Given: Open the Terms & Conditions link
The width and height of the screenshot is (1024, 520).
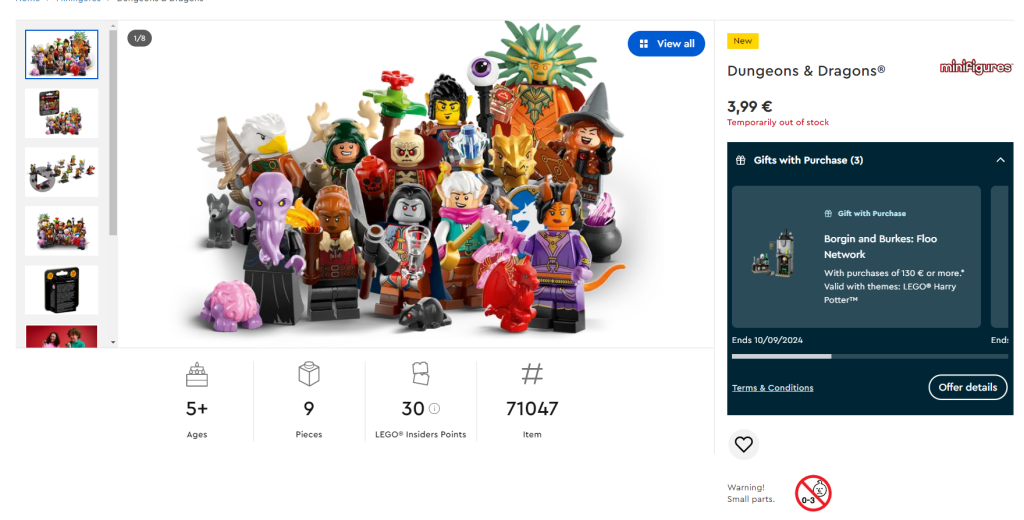Looking at the screenshot, I should click(x=772, y=388).
